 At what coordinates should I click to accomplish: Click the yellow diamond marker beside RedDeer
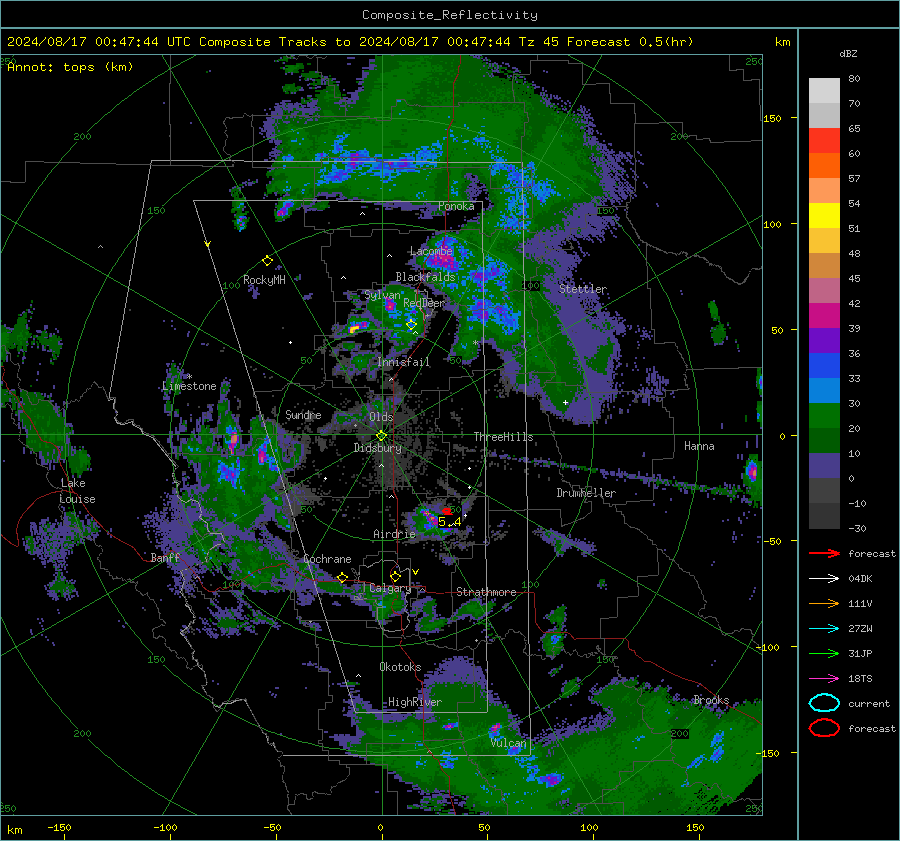(411, 325)
